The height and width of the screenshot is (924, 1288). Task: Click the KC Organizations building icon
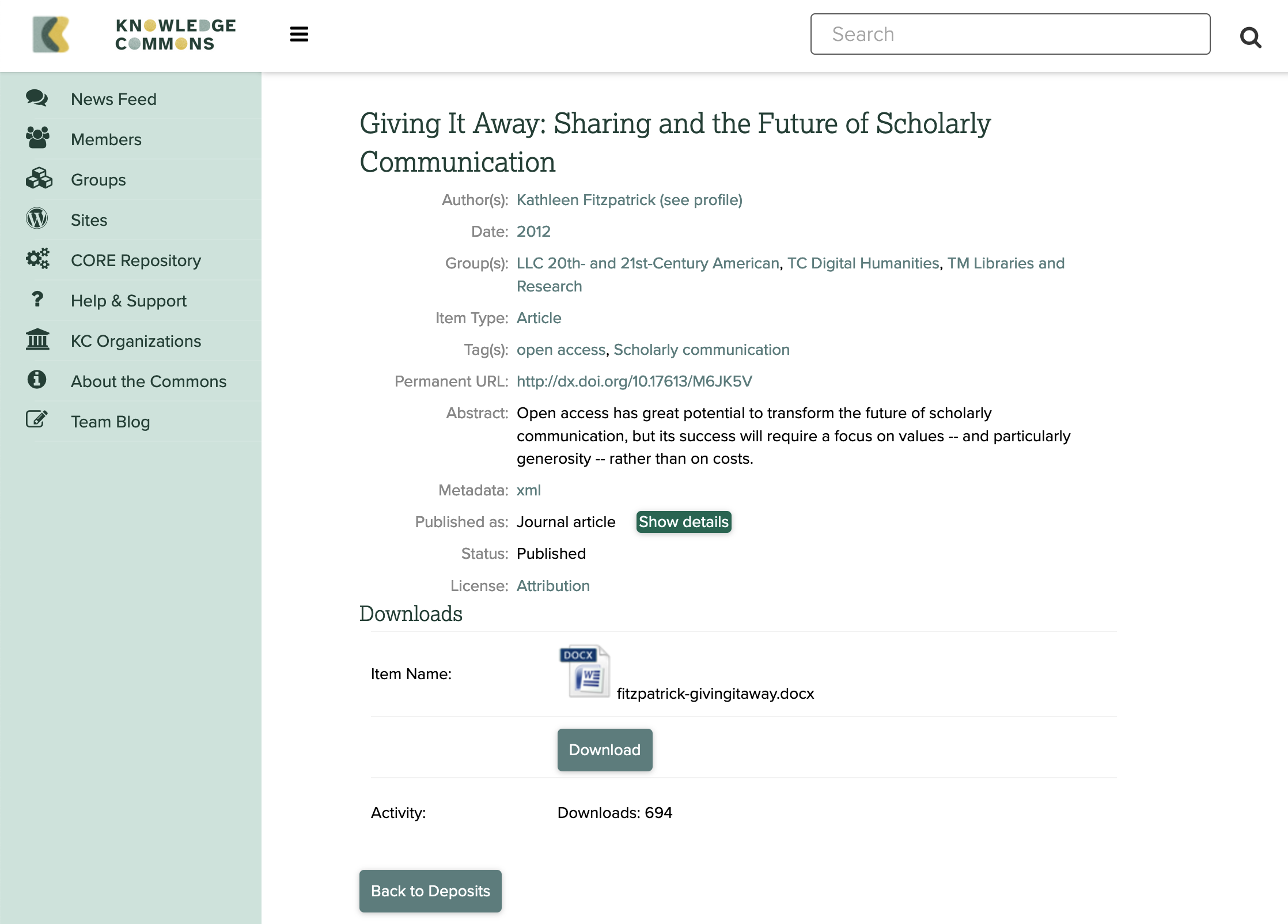pyautogui.click(x=37, y=340)
